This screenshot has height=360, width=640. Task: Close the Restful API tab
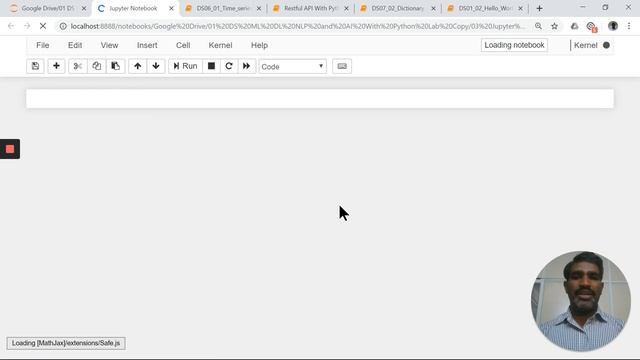[x=347, y=8]
